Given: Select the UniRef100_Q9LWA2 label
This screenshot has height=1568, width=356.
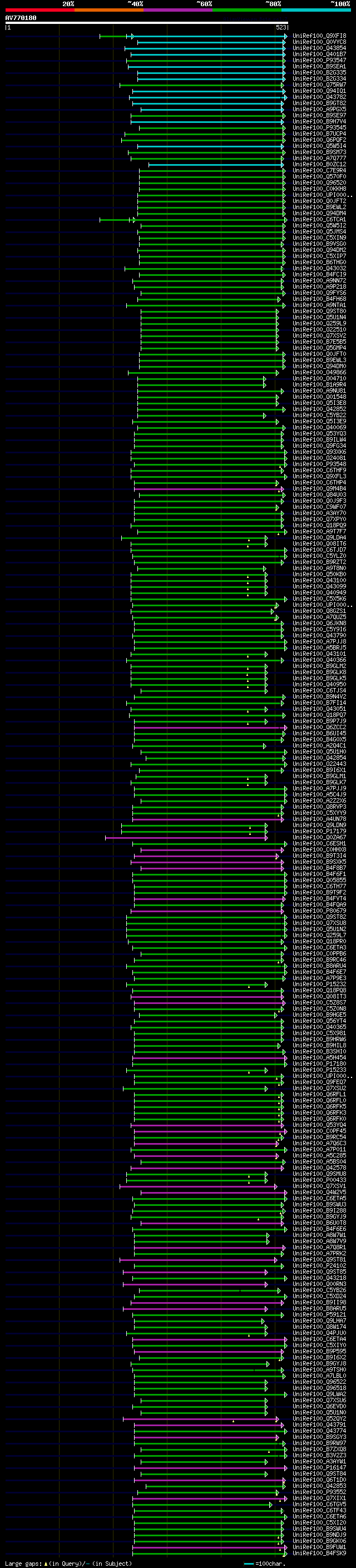Looking at the screenshot, I should 319,1394.
